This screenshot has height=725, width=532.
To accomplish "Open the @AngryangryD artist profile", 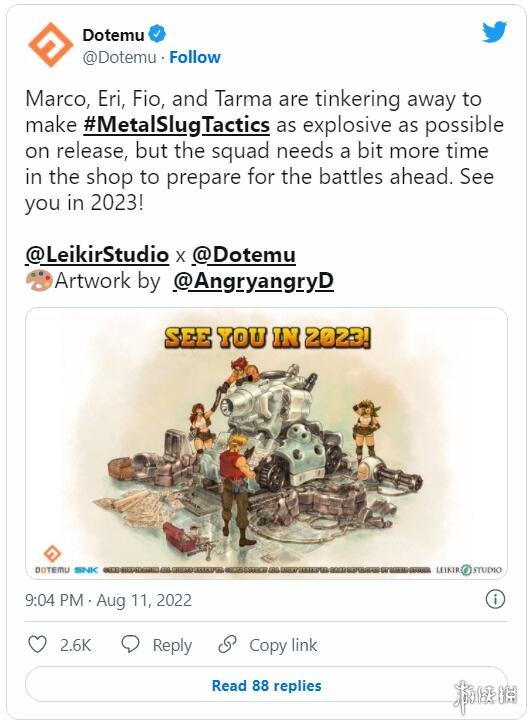I will coord(253,281).
